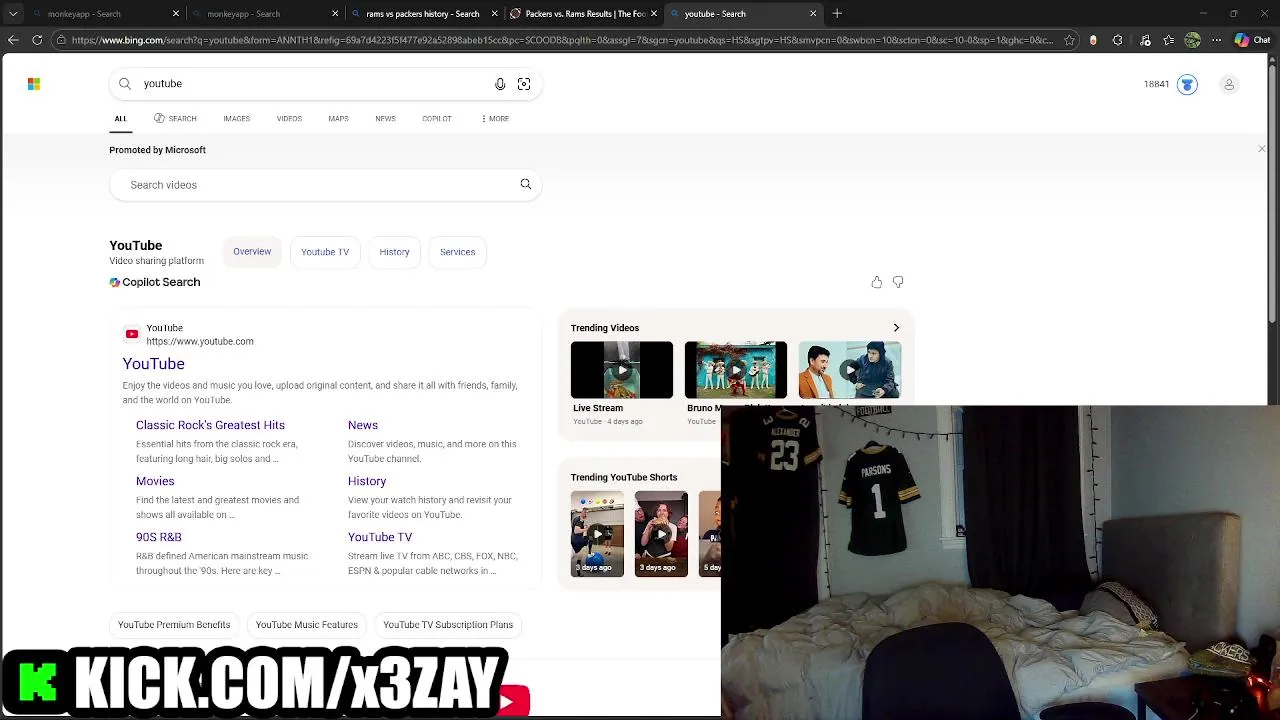The width and height of the screenshot is (1280, 720).
Task: Click the Youtube TV pill
Action: click(325, 252)
